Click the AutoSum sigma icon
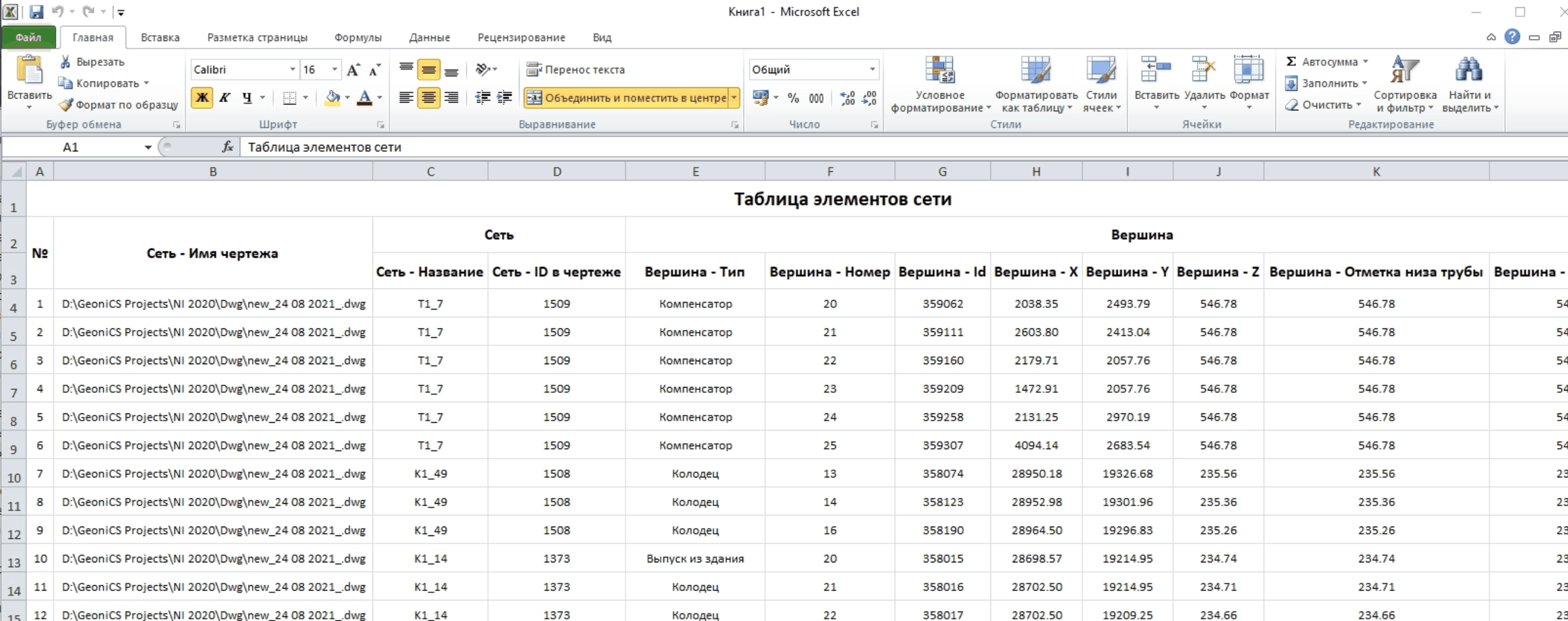Screen dimensions: 1568x621 coord(1291,62)
